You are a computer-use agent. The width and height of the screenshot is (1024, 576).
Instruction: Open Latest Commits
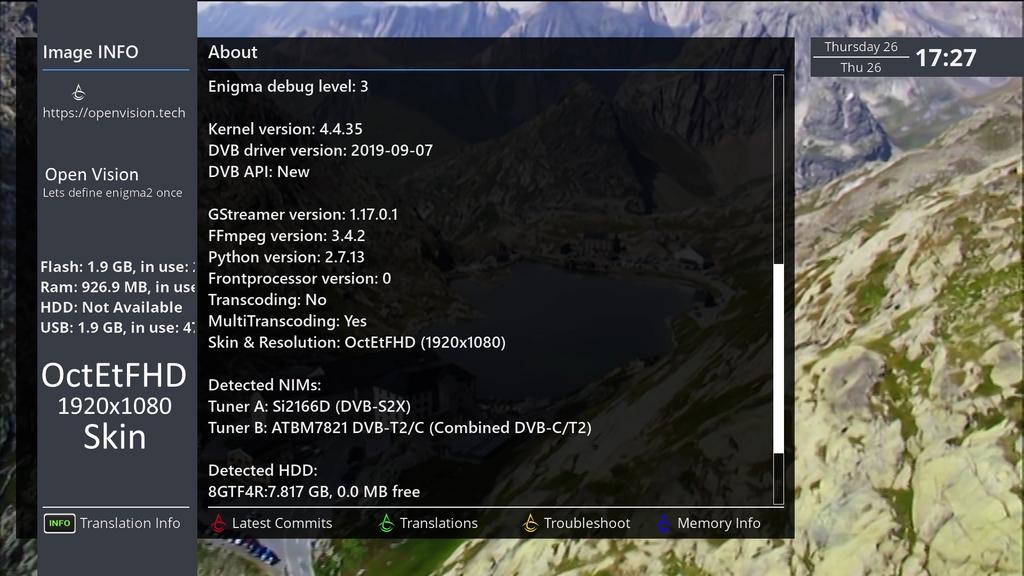click(281, 523)
